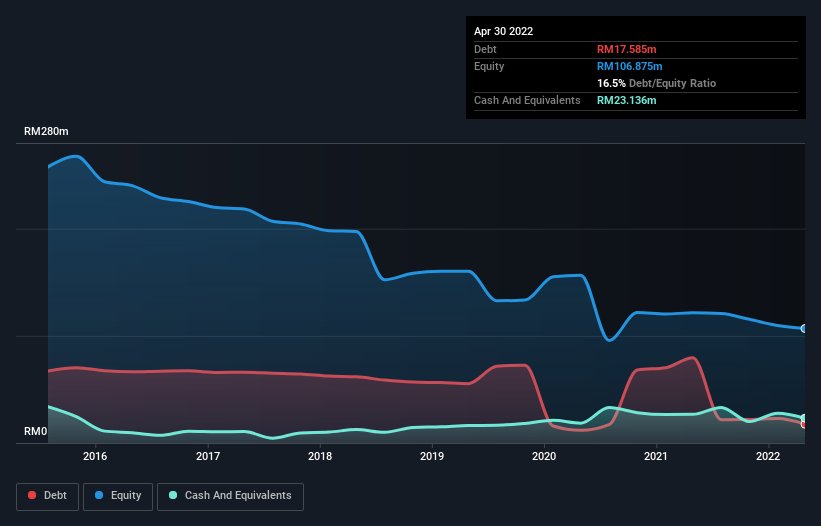The height and width of the screenshot is (526, 821).
Task: Click Cash And Equivalents label in tooltip
Action: click(x=527, y=100)
